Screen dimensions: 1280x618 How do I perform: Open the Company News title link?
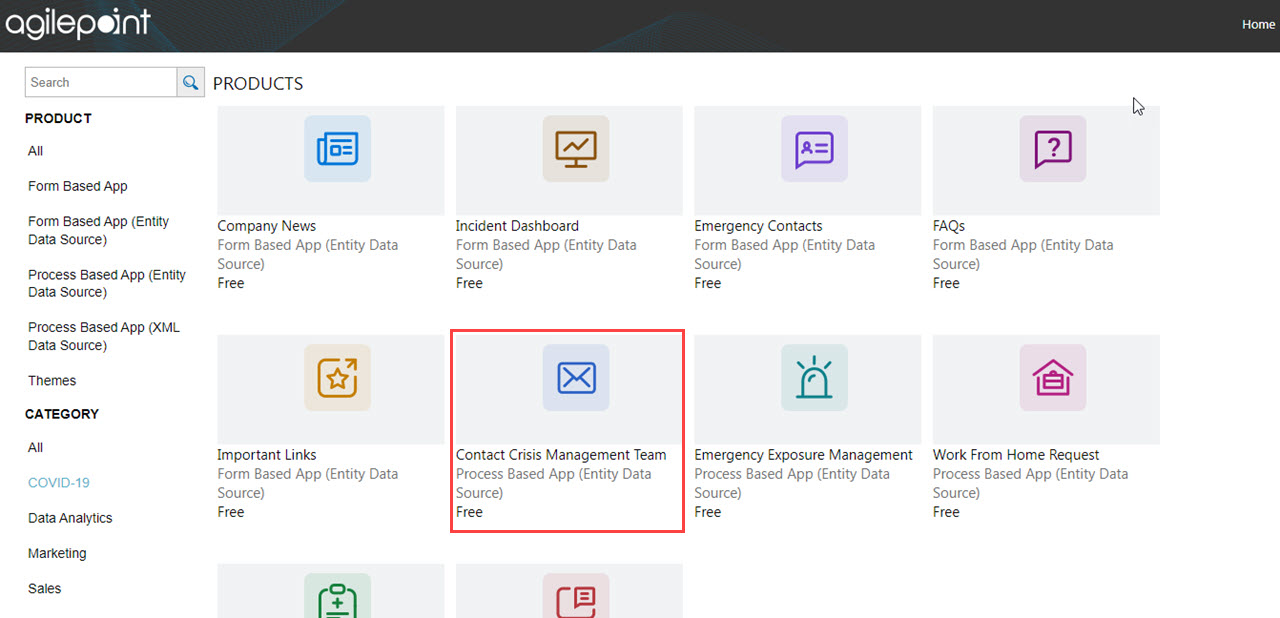pyautogui.click(x=267, y=226)
